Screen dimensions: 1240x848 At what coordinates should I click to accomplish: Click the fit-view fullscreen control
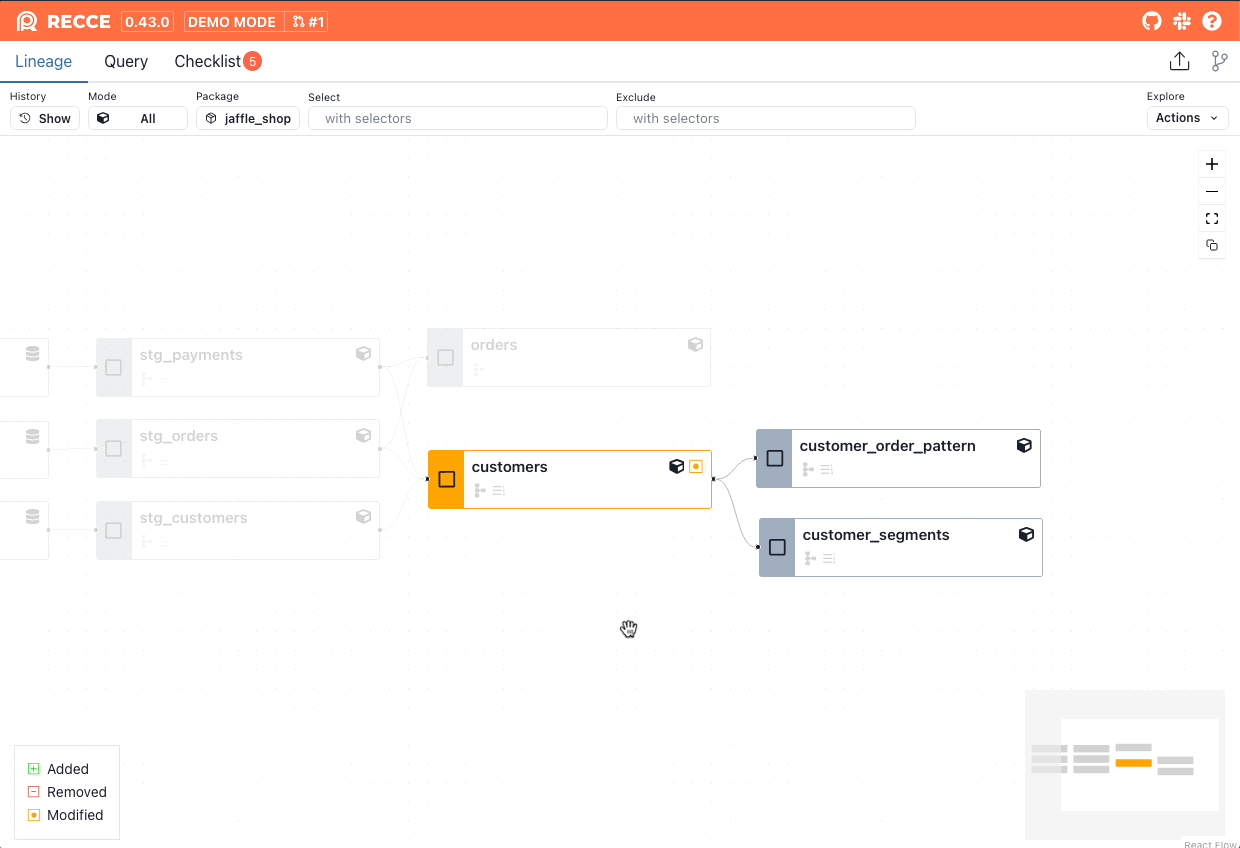click(x=1211, y=218)
